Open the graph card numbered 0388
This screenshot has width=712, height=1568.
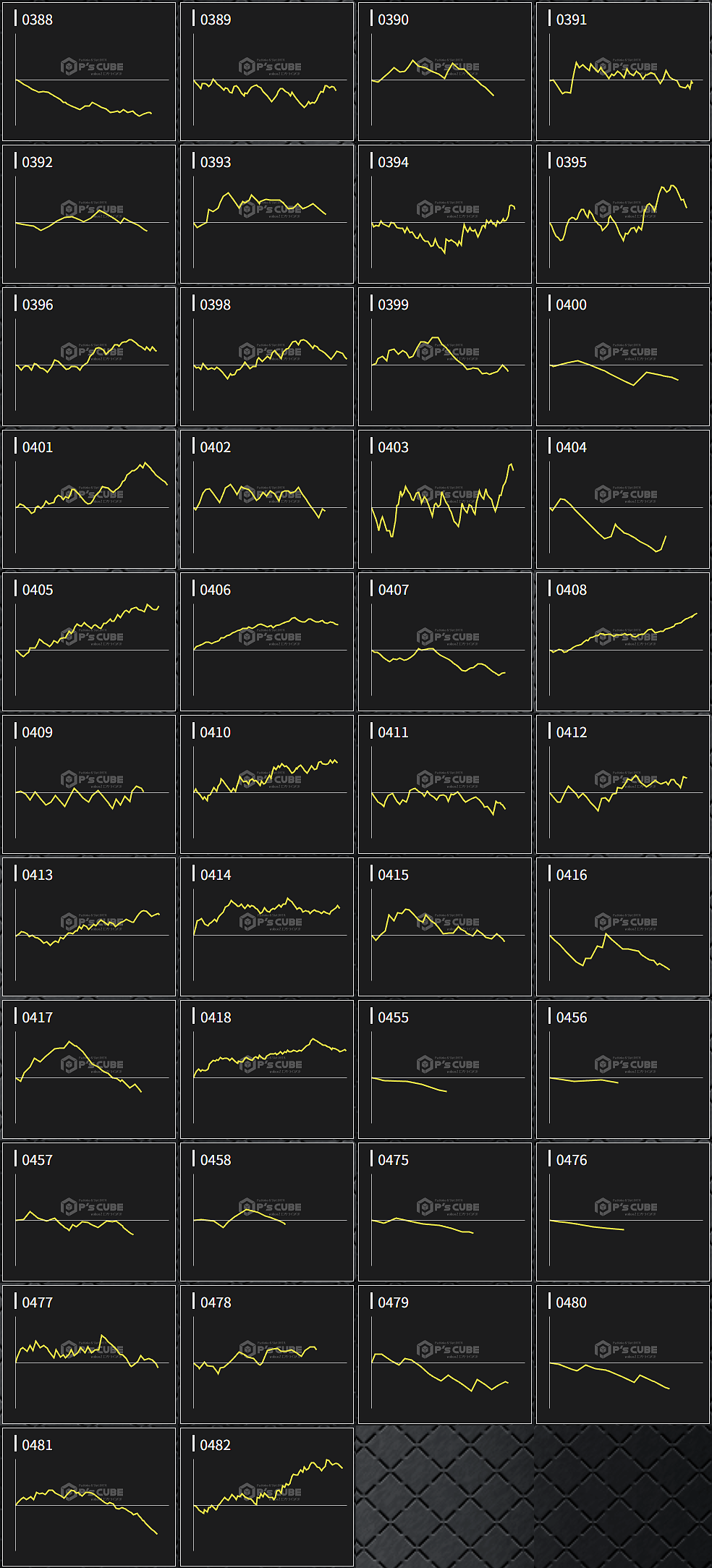[89, 72]
